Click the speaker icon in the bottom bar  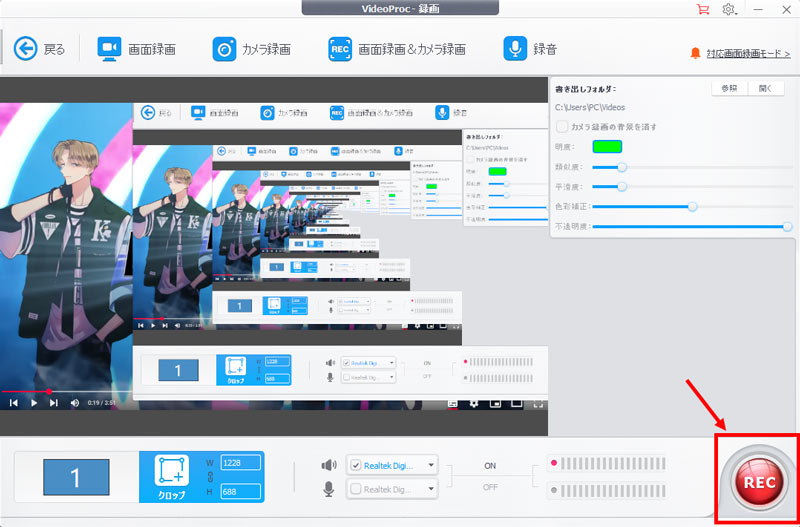pos(329,465)
